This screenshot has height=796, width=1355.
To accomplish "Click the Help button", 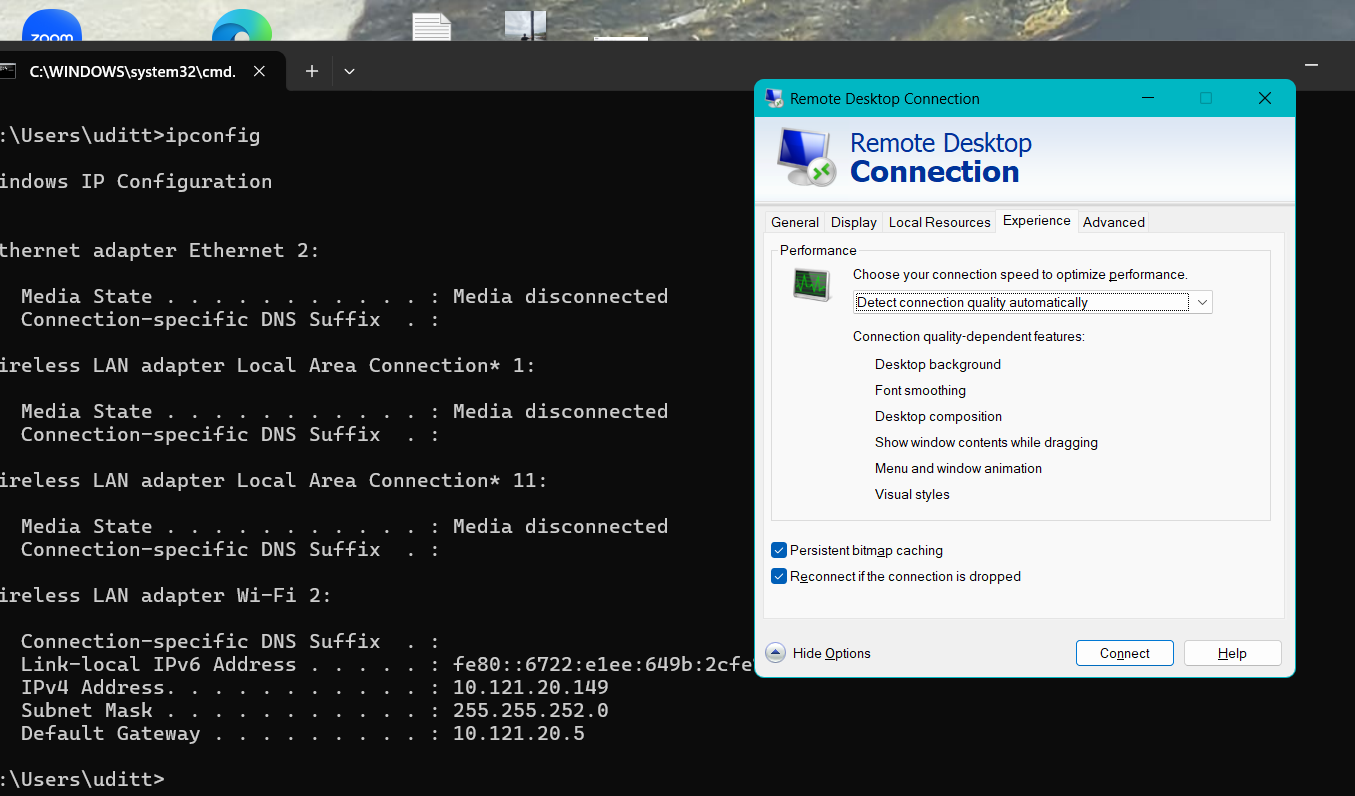I will [x=1232, y=653].
